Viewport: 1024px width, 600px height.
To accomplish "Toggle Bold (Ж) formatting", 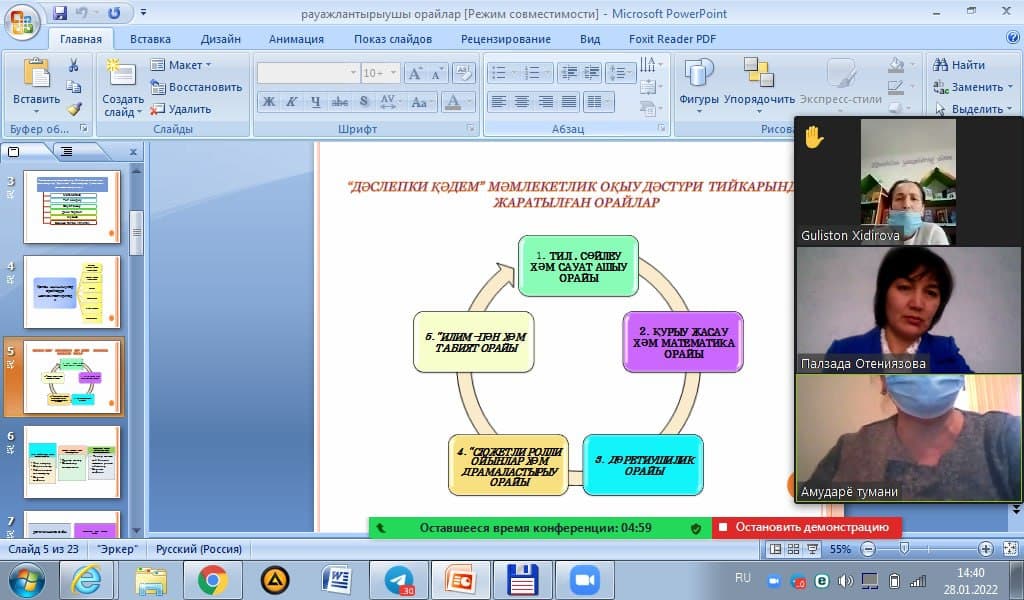I will 268,102.
